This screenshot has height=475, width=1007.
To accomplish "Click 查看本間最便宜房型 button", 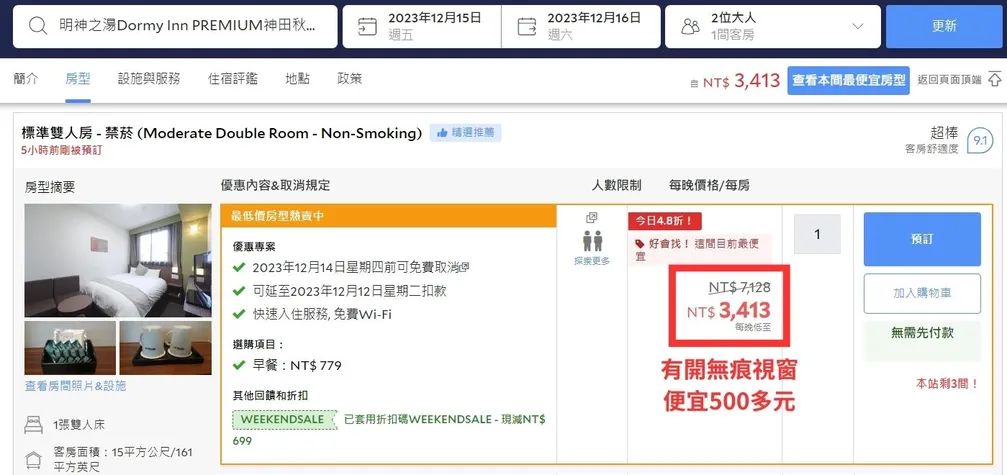I will point(848,81).
